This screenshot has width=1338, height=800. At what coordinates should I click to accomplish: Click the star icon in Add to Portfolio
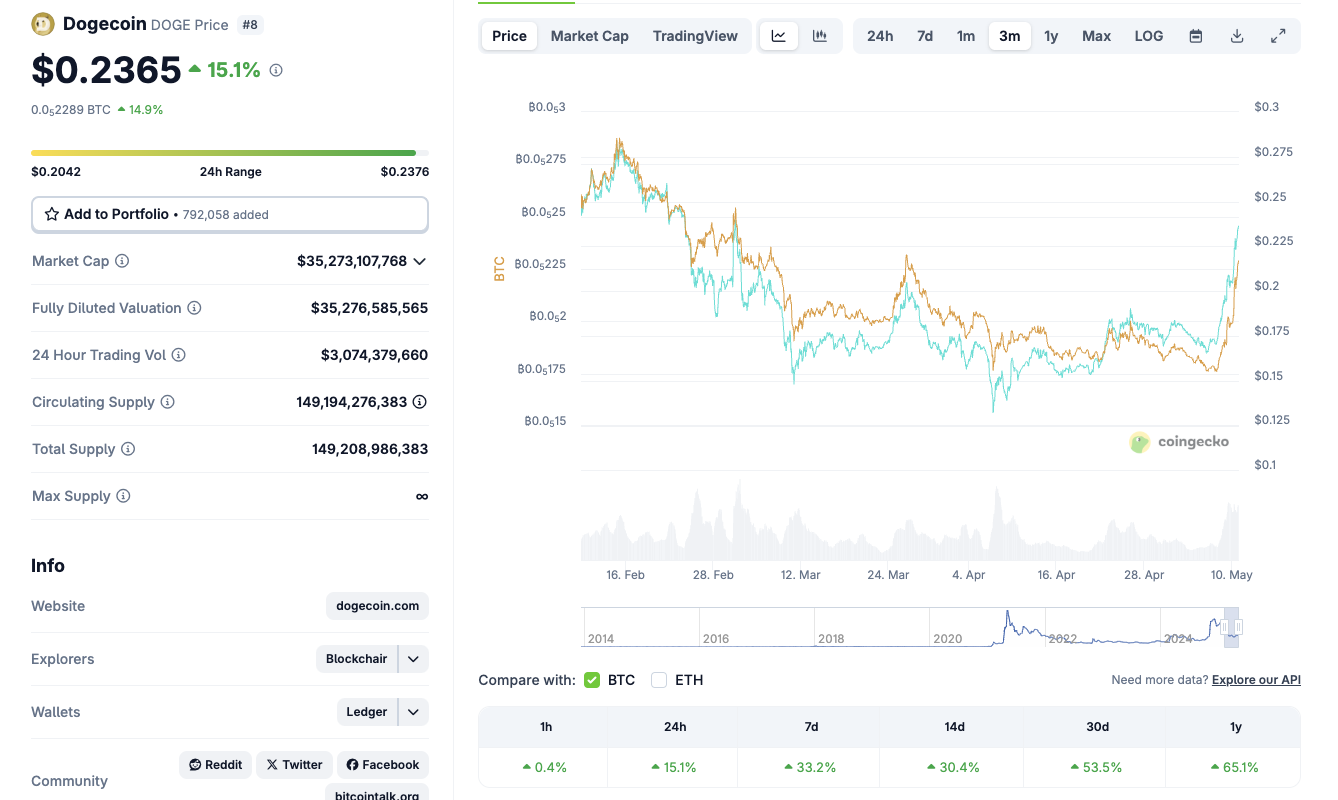52,214
